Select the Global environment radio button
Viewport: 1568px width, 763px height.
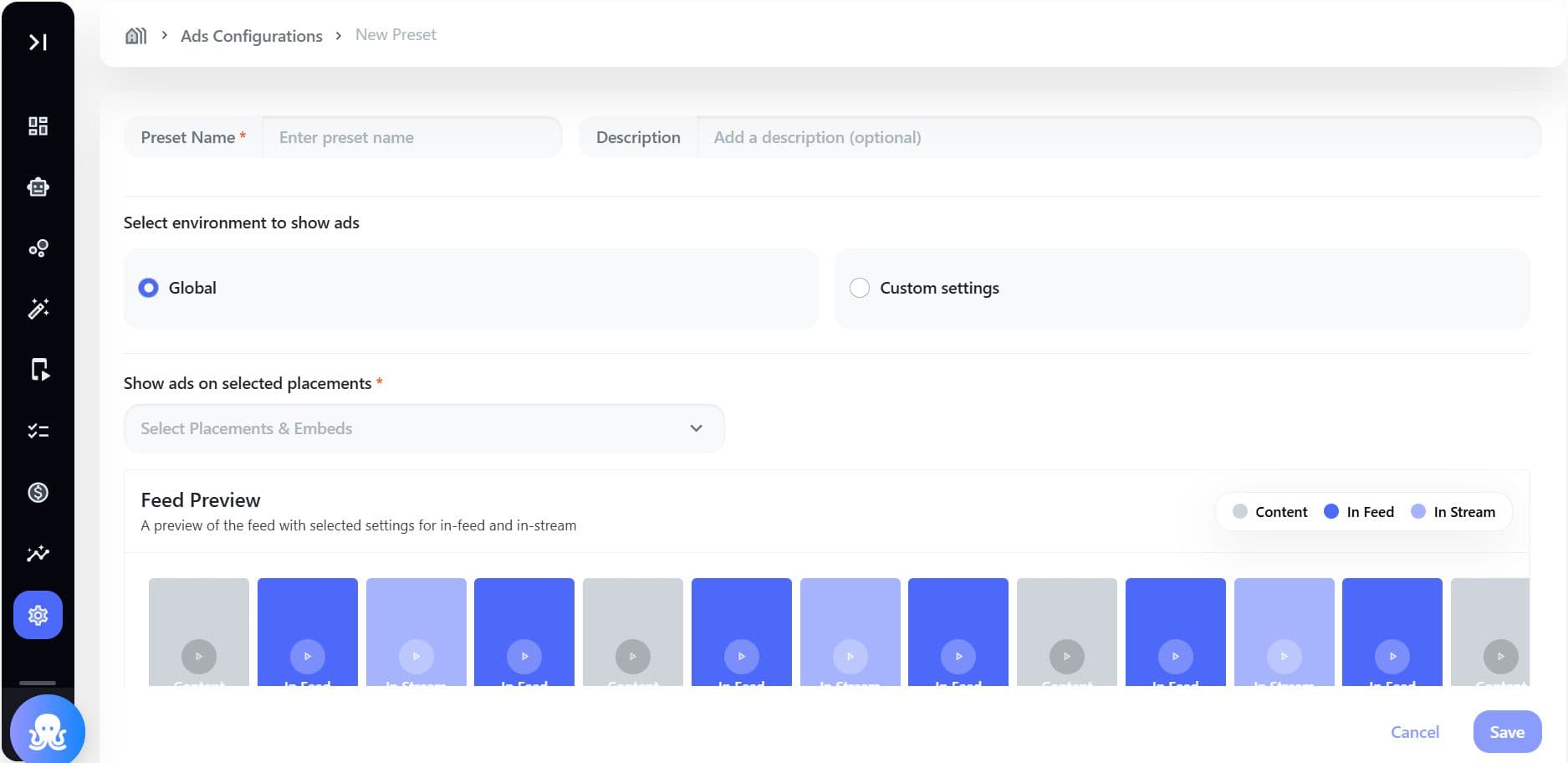point(148,288)
